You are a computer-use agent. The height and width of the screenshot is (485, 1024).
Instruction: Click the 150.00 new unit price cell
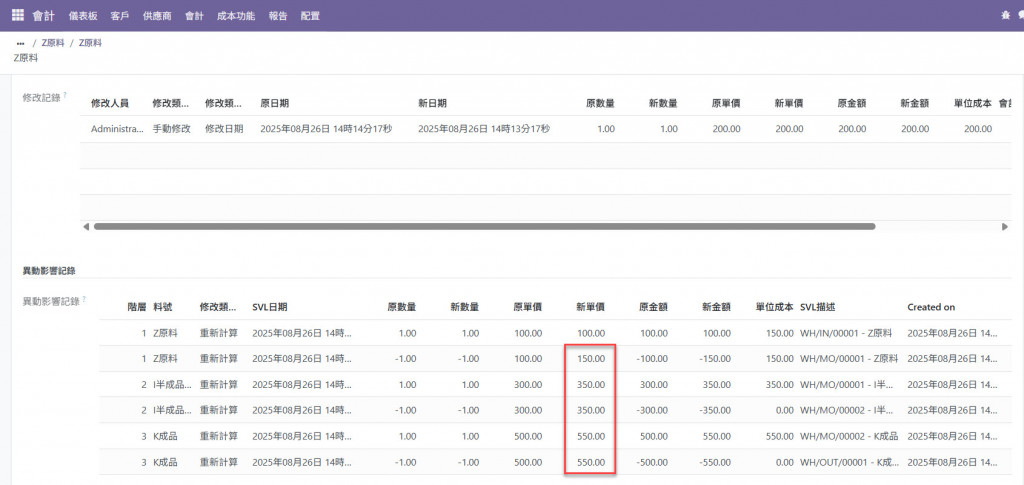point(591,359)
